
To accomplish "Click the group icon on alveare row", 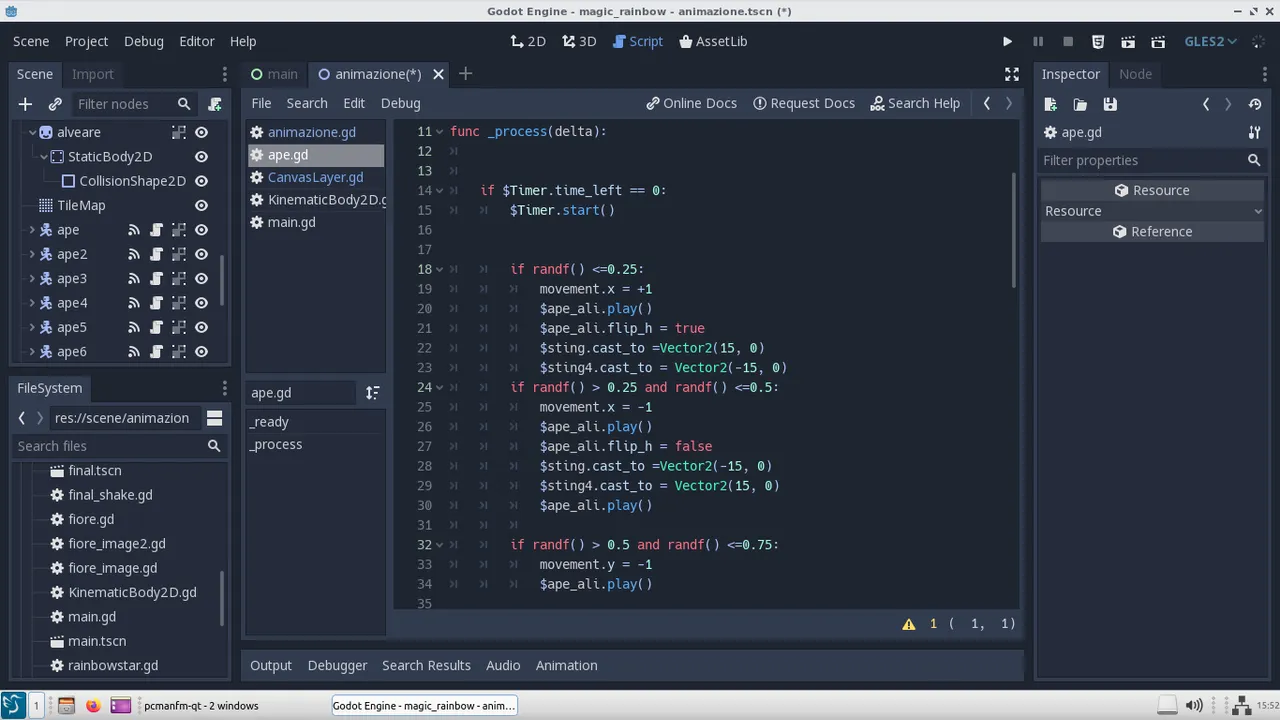I will (x=179, y=132).
